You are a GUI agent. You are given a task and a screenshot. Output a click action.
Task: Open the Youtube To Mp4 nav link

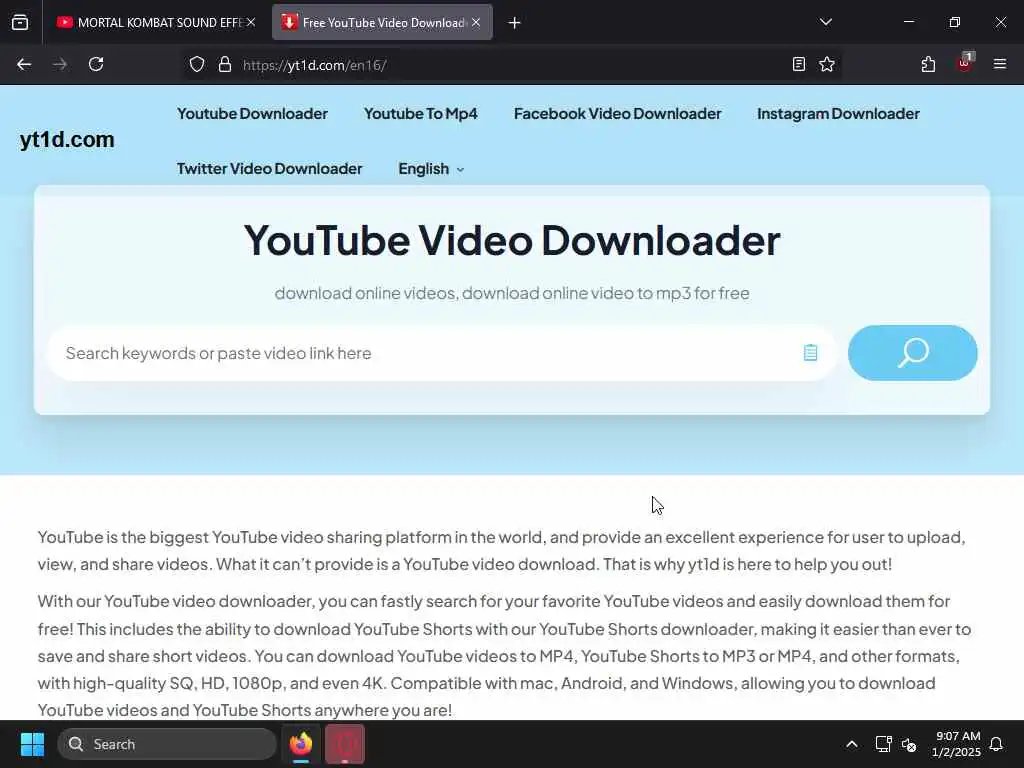pyautogui.click(x=421, y=114)
